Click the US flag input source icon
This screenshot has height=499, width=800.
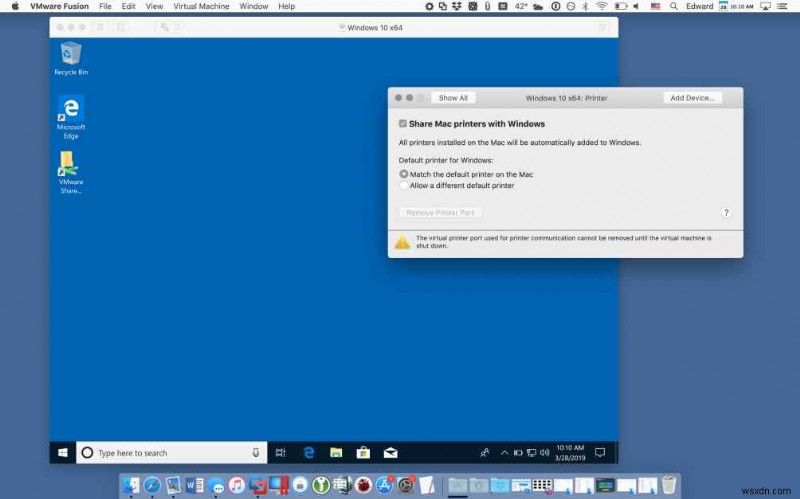pos(656,6)
